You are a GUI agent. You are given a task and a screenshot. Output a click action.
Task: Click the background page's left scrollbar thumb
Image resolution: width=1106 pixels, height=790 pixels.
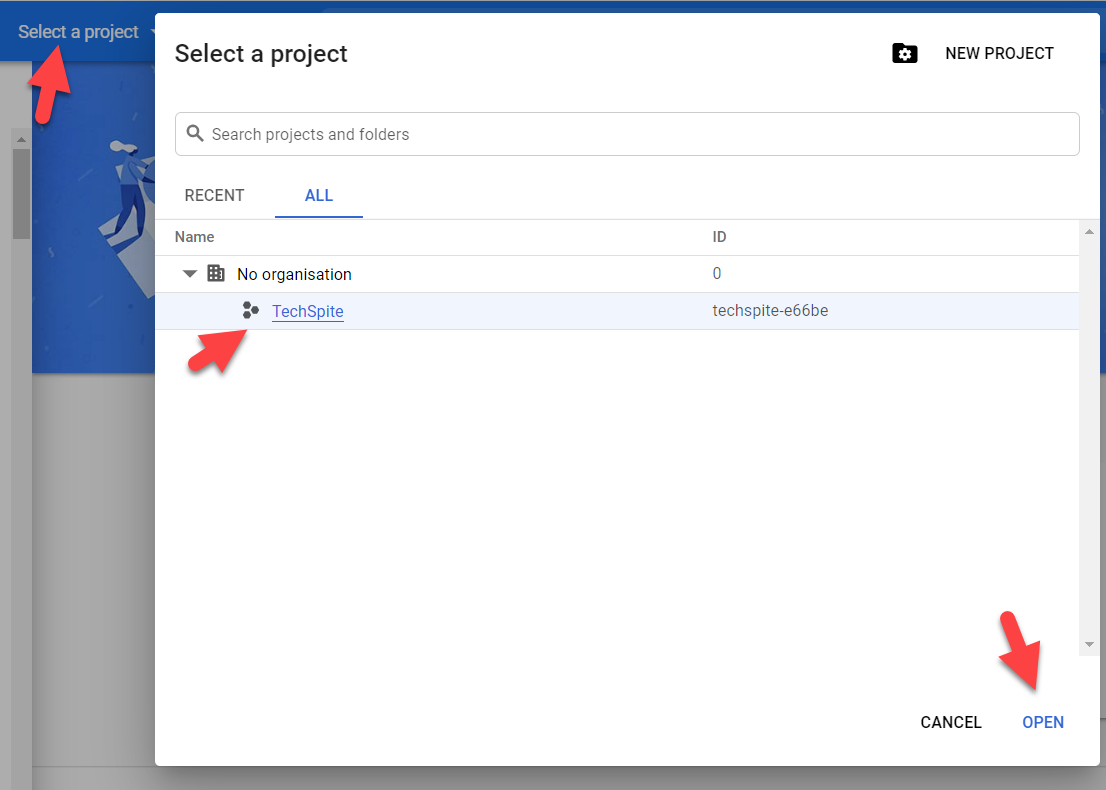[x=21, y=195]
